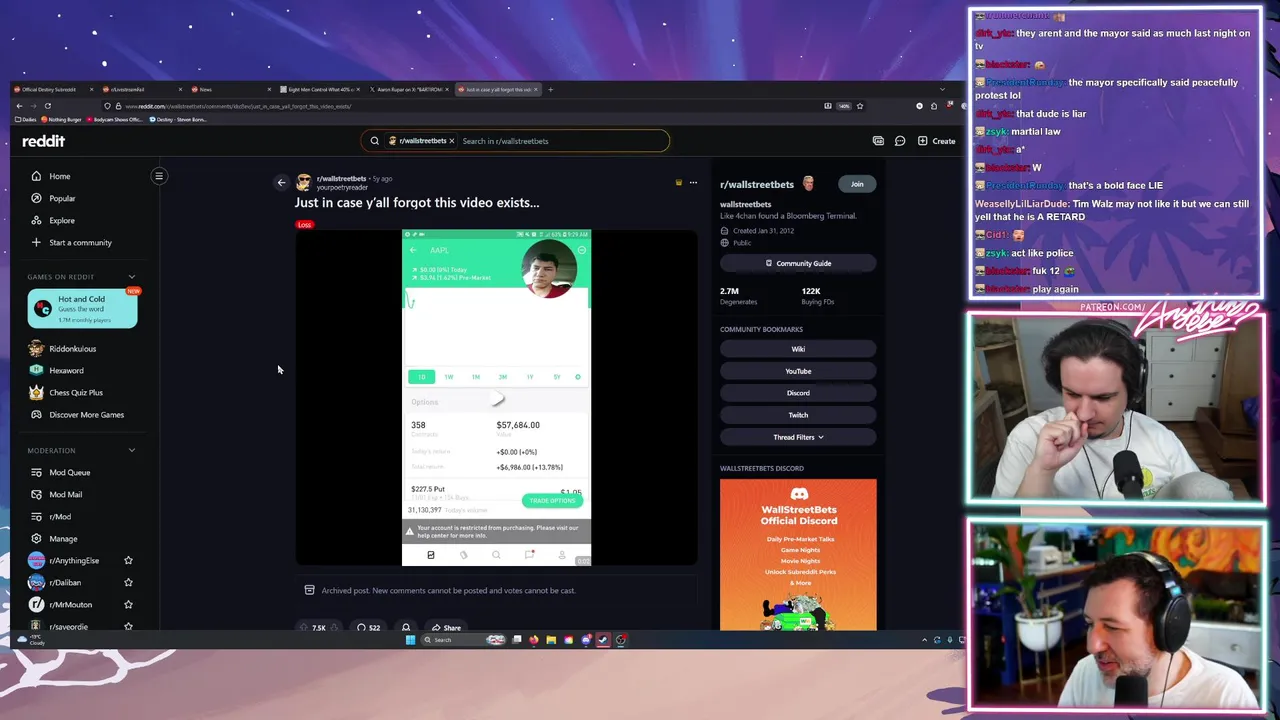Open Firefox from the taskbar

tap(534, 640)
